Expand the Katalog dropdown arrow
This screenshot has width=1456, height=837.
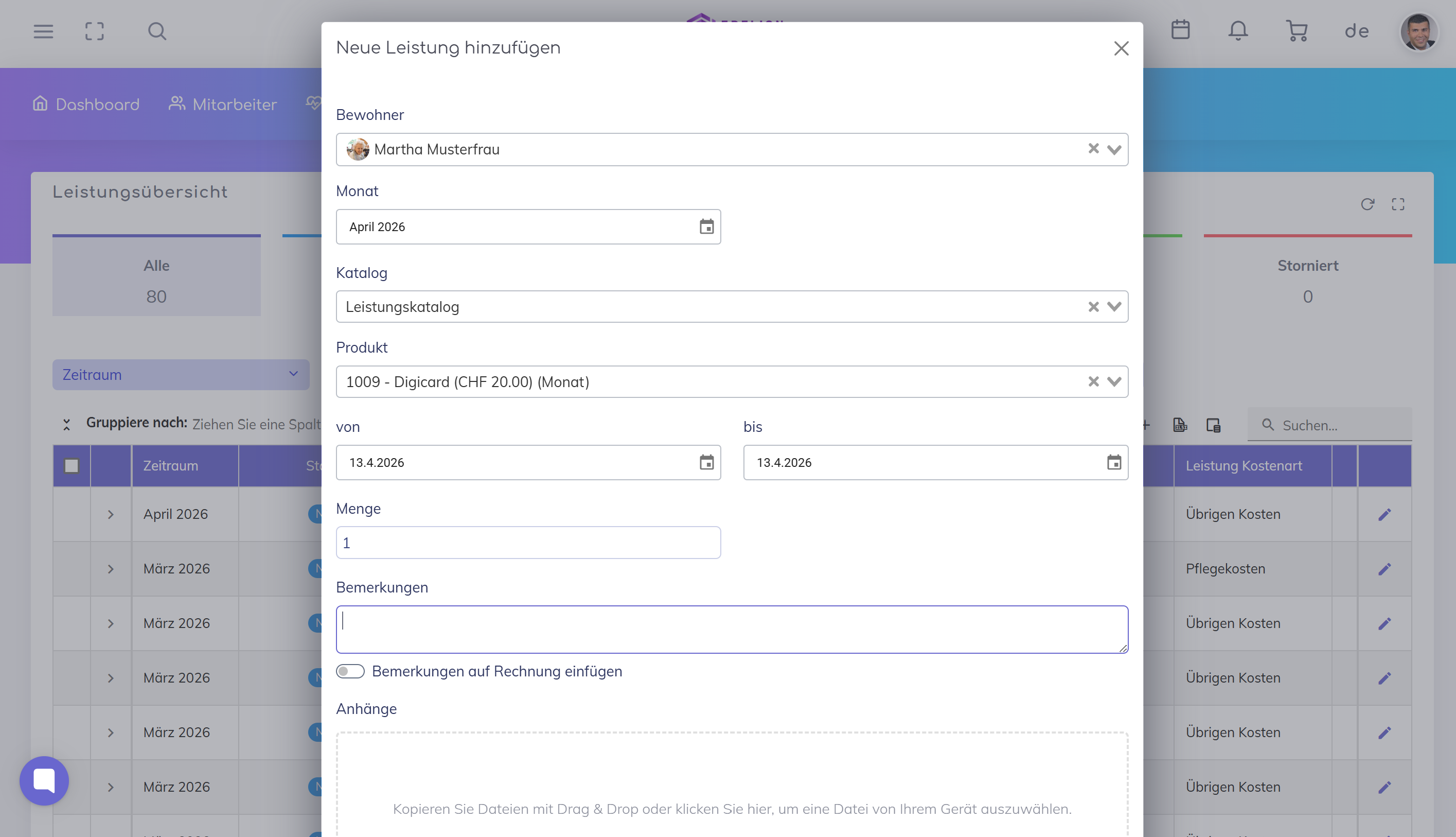tap(1114, 307)
